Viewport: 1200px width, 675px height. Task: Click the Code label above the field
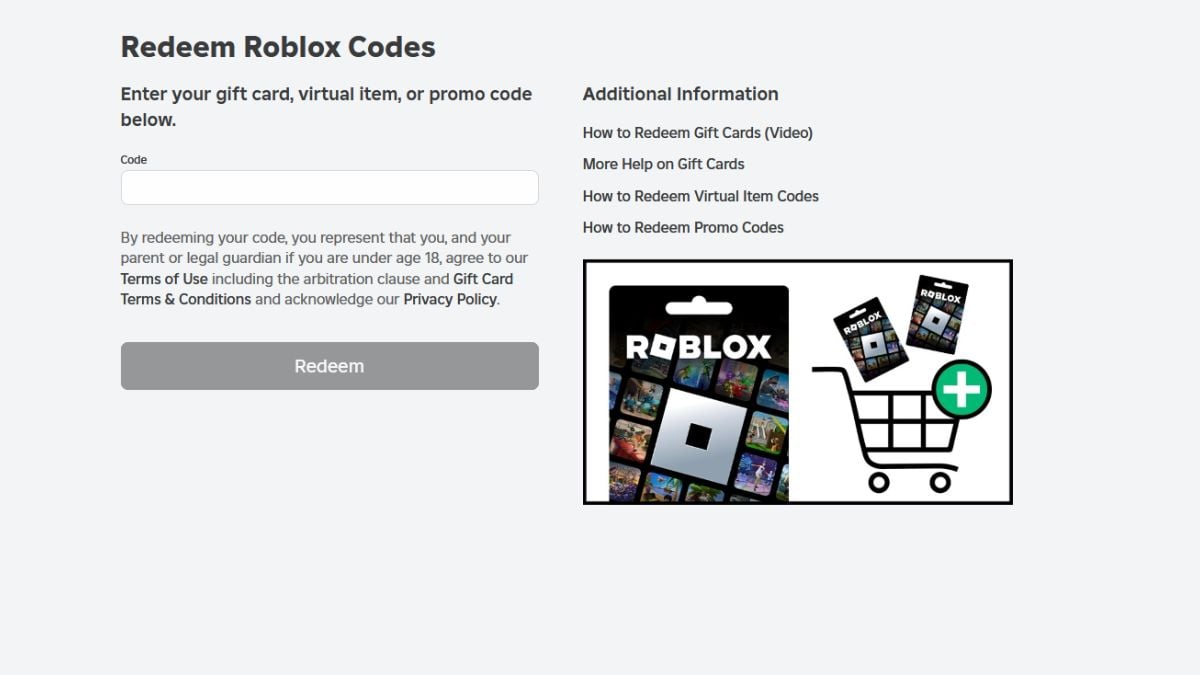(134, 160)
